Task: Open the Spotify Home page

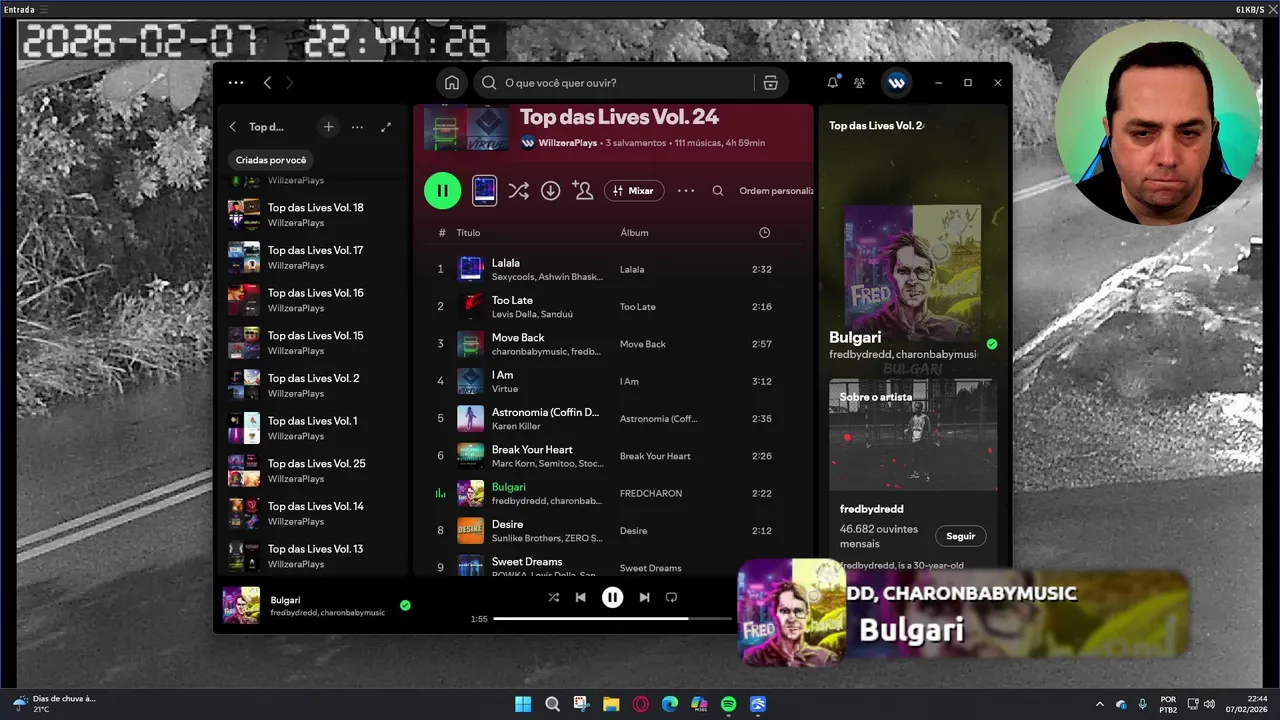Action: (x=452, y=83)
